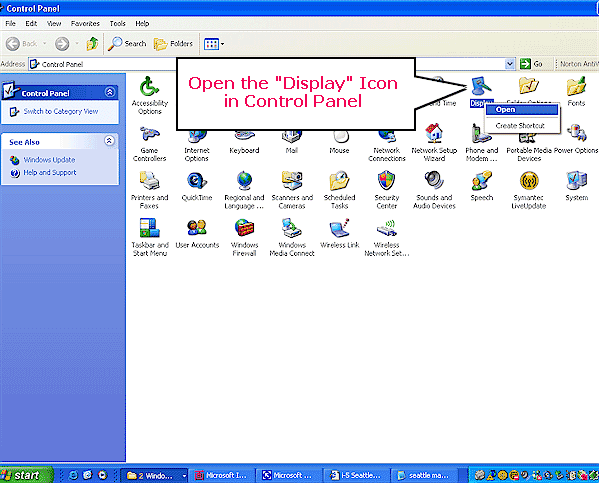The image size is (600, 484).
Task: Open Help and Support link
Action: coord(50,173)
